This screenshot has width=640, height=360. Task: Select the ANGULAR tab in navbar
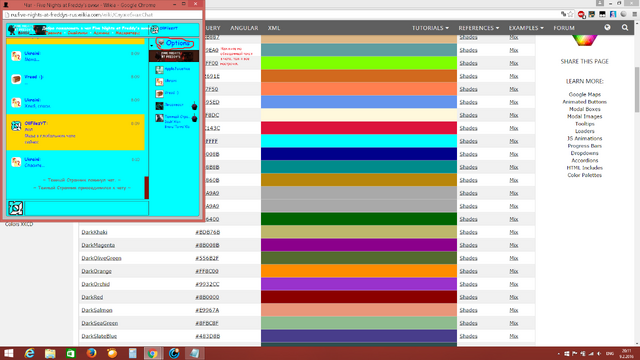click(244, 28)
